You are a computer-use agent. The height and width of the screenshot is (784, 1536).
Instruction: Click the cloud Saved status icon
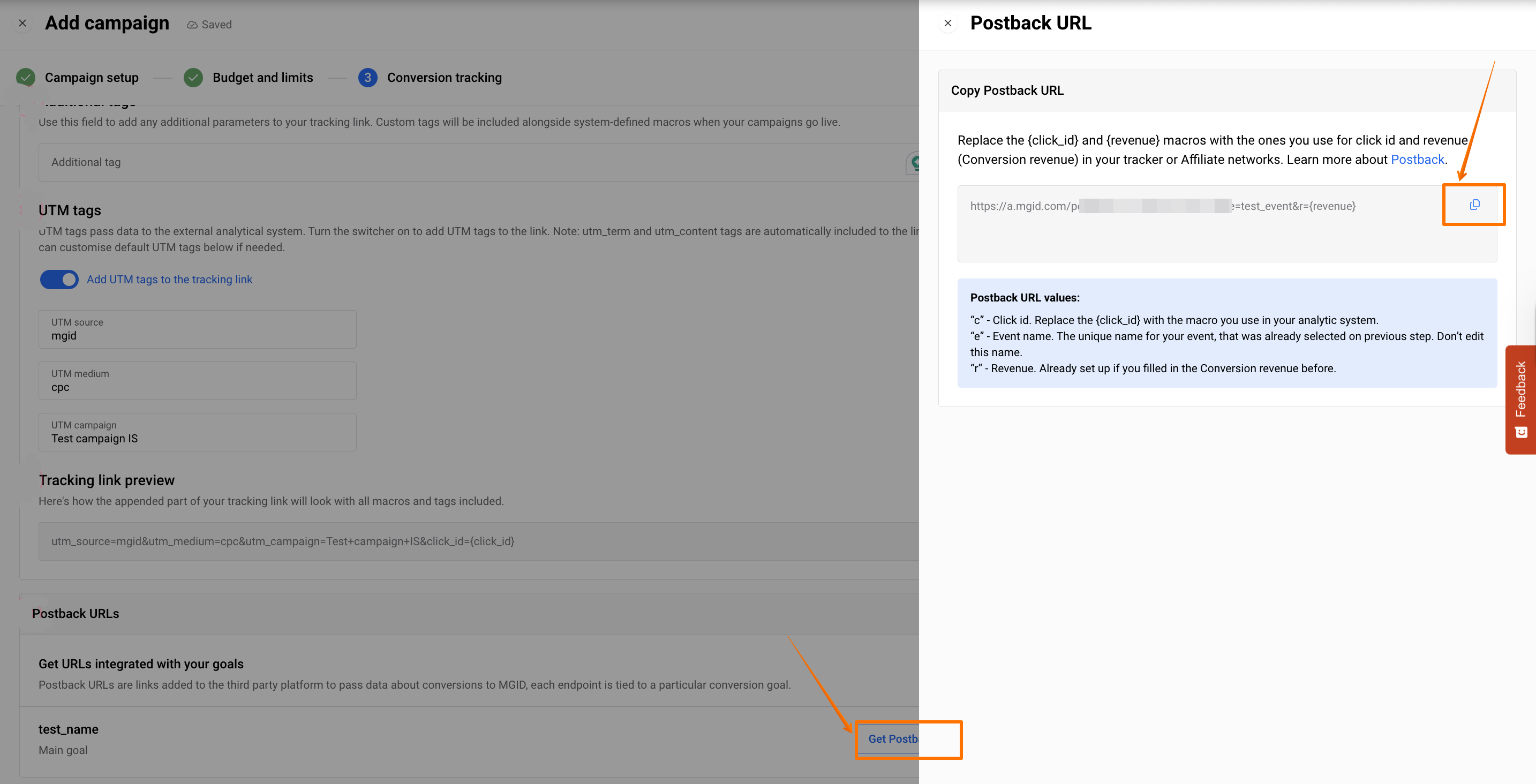(x=192, y=25)
